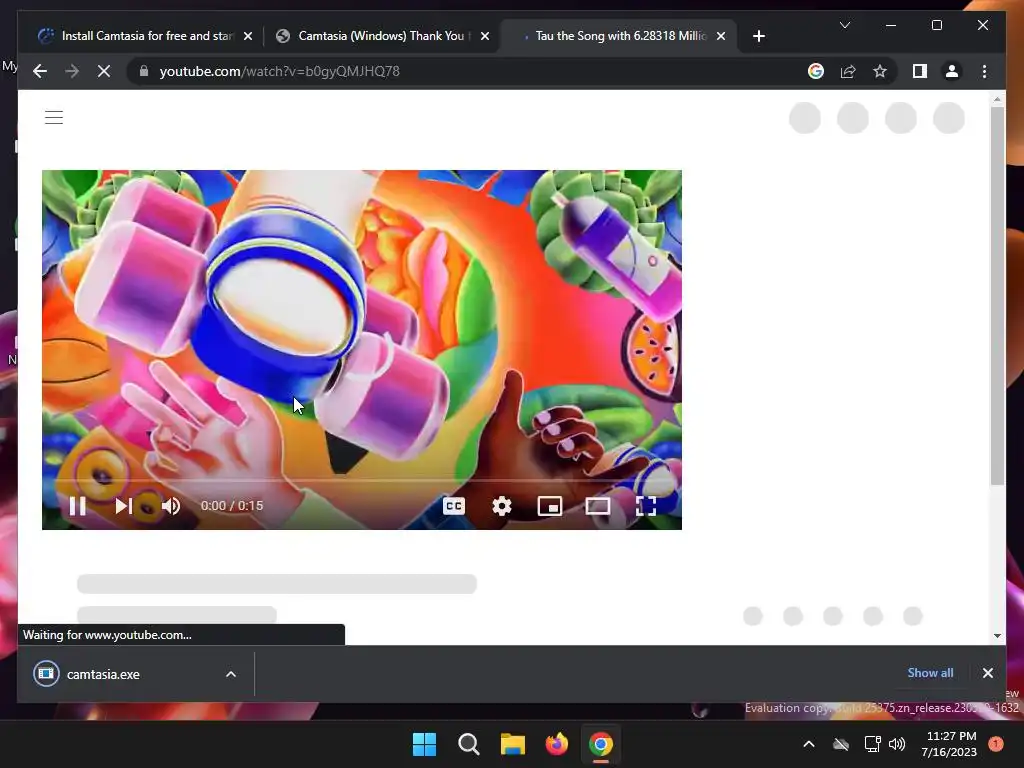Enable miniplayer mode

click(550, 506)
